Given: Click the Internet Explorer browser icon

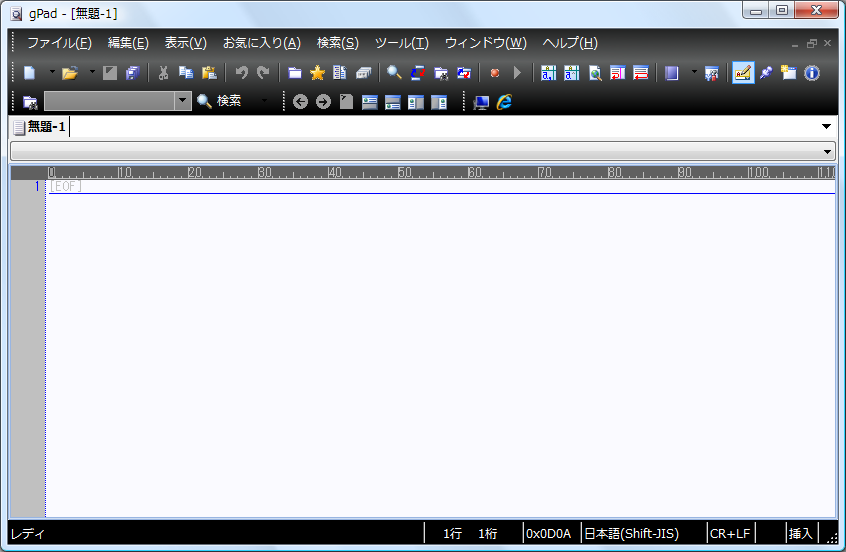Looking at the screenshot, I should point(505,101).
